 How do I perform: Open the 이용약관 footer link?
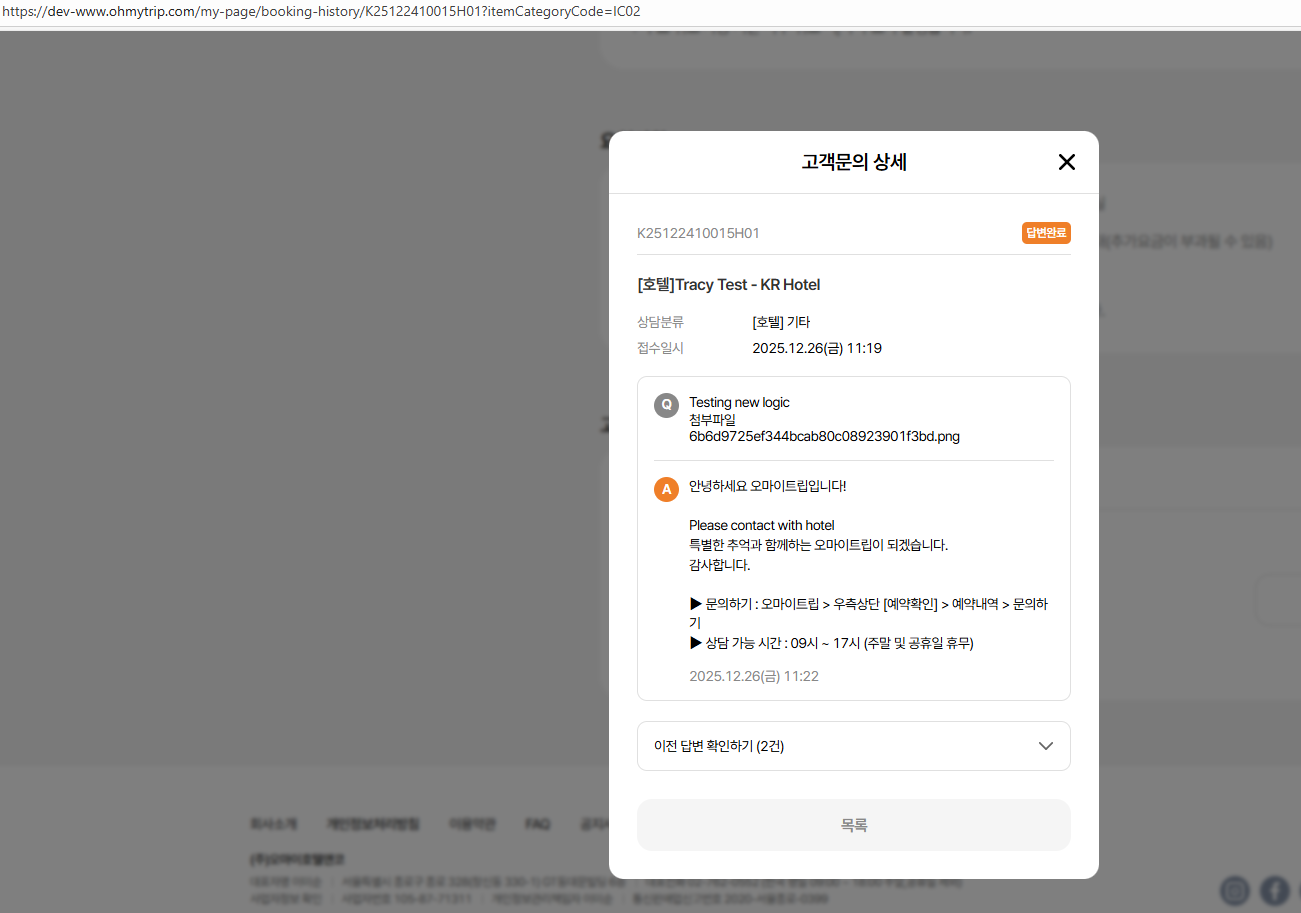(x=472, y=825)
